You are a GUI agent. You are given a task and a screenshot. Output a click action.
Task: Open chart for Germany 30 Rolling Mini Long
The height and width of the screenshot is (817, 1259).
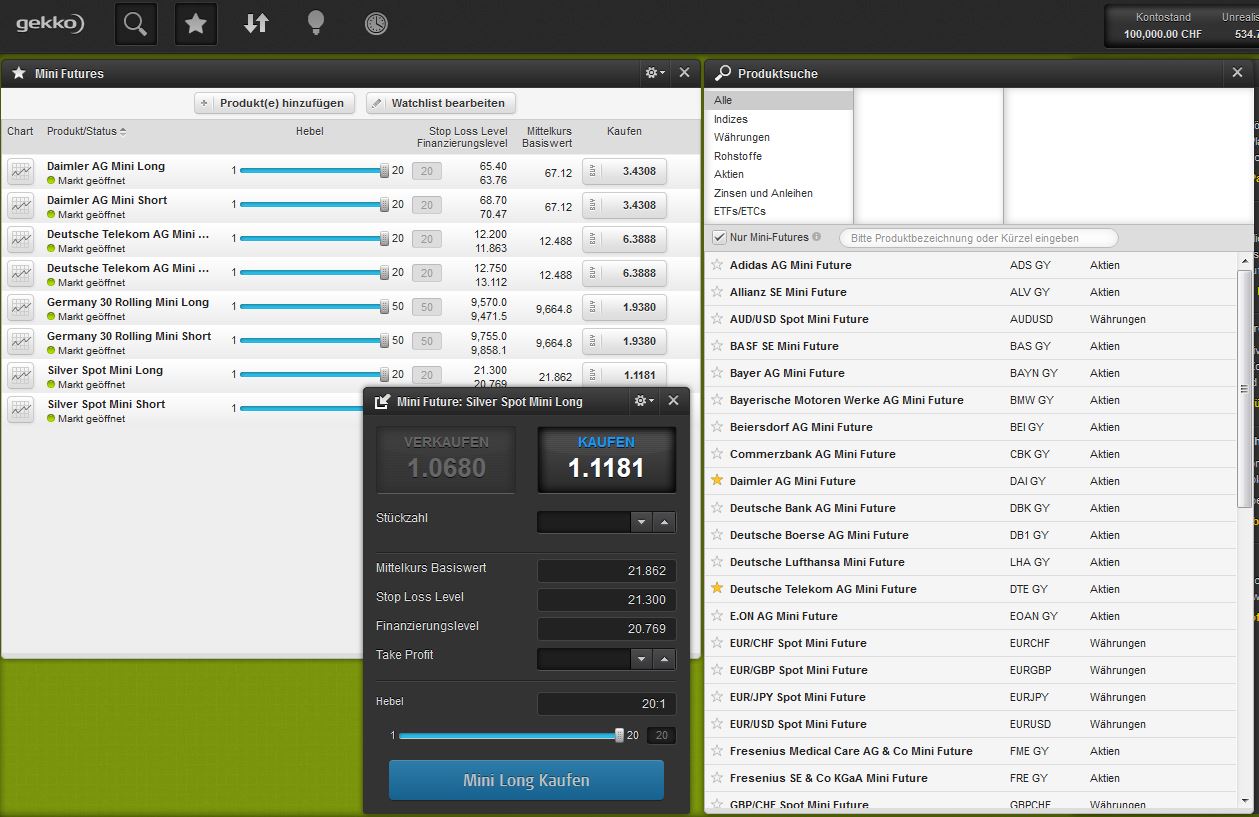20,307
